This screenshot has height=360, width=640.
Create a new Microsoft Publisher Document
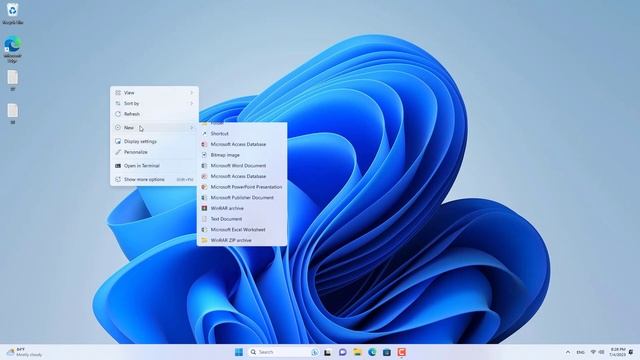click(x=242, y=198)
